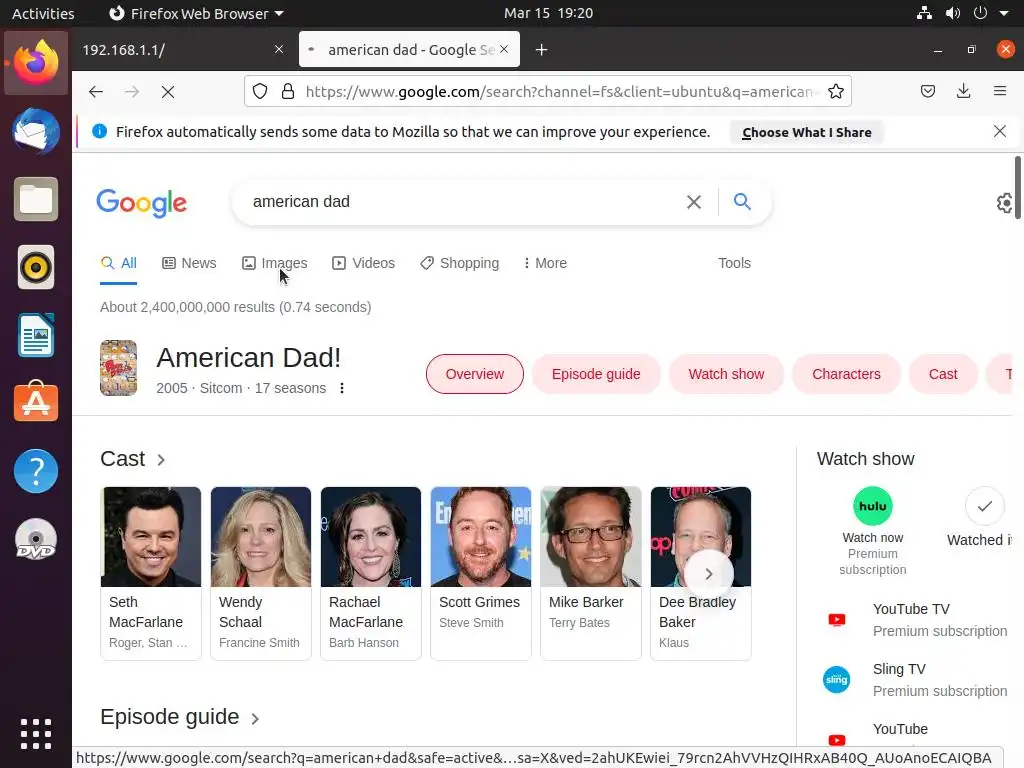Open Mike Barker cast photo
The image size is (1024, 768).
coord(591,537)
